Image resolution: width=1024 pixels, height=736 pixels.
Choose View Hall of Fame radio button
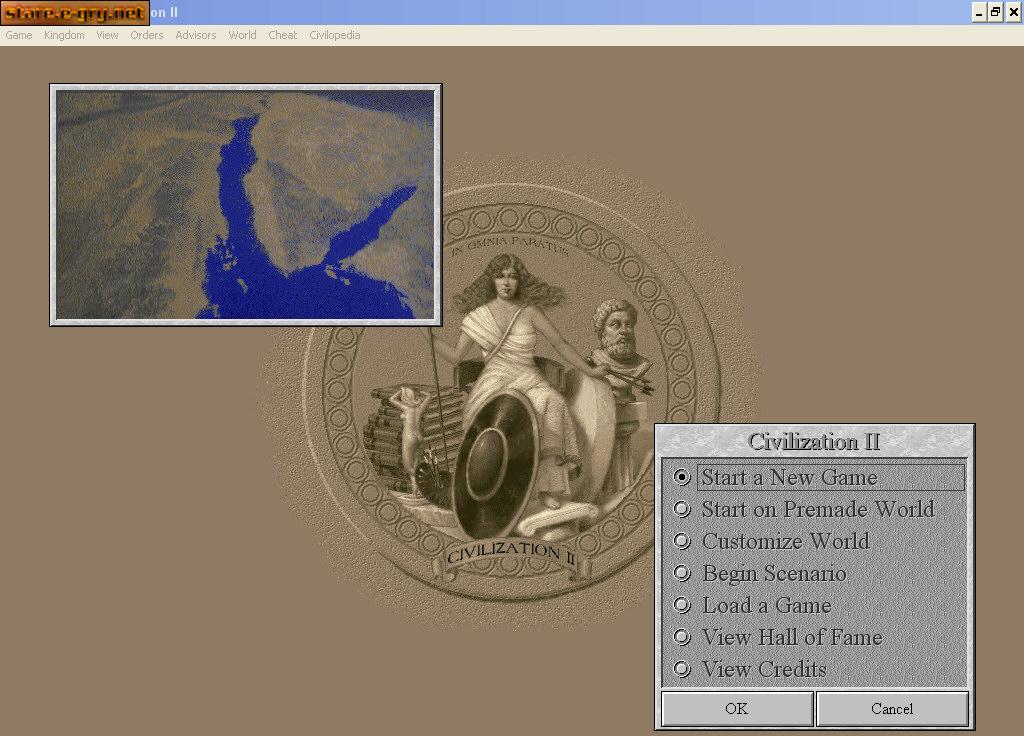(682, 637)
